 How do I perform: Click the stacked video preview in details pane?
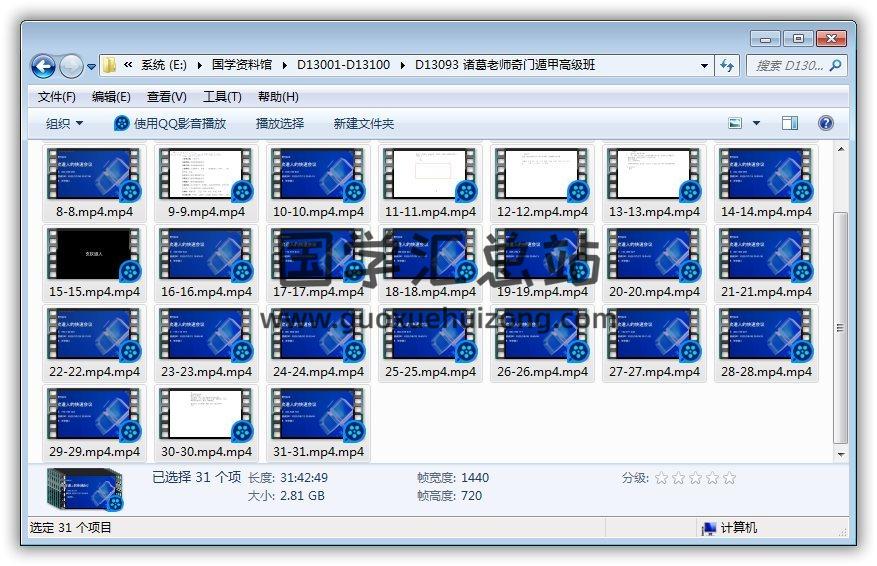(x=86, y=489)
